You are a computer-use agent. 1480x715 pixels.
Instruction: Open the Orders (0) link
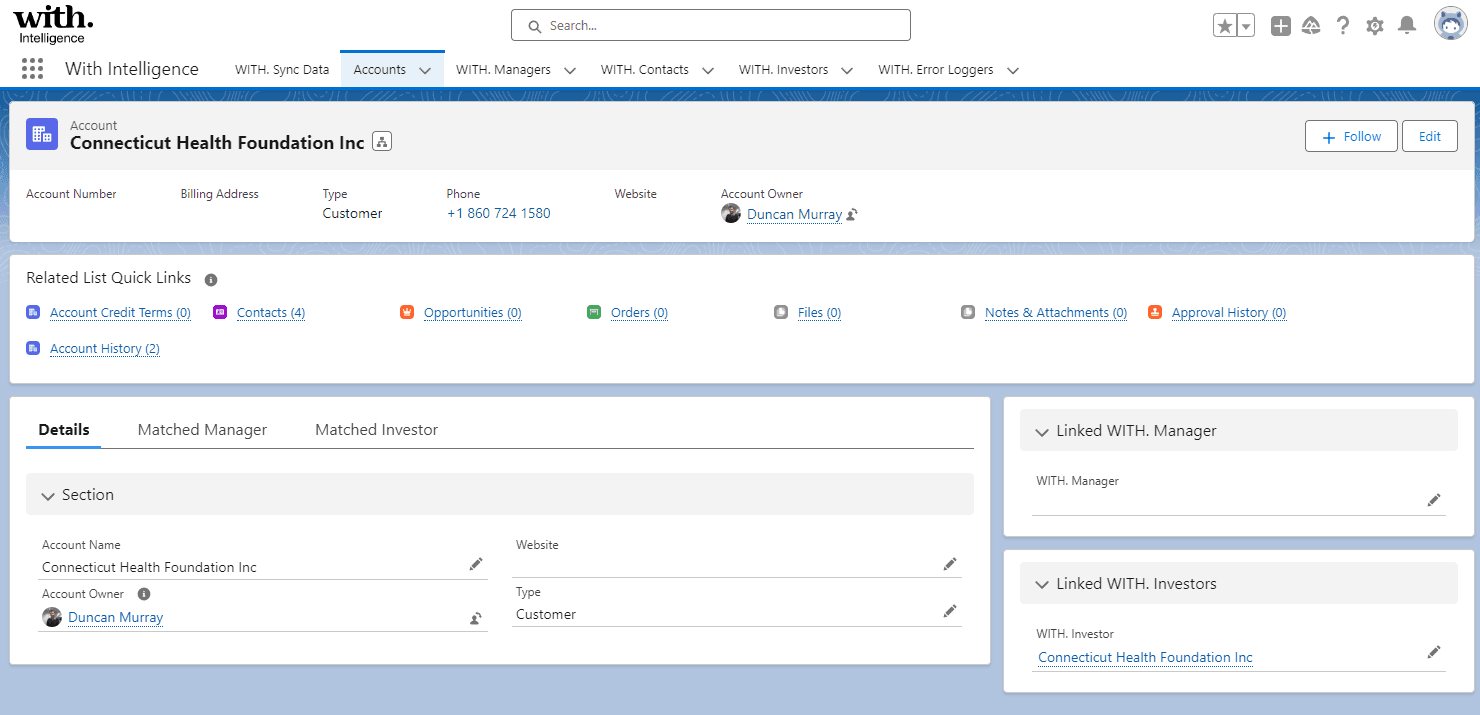639,313
